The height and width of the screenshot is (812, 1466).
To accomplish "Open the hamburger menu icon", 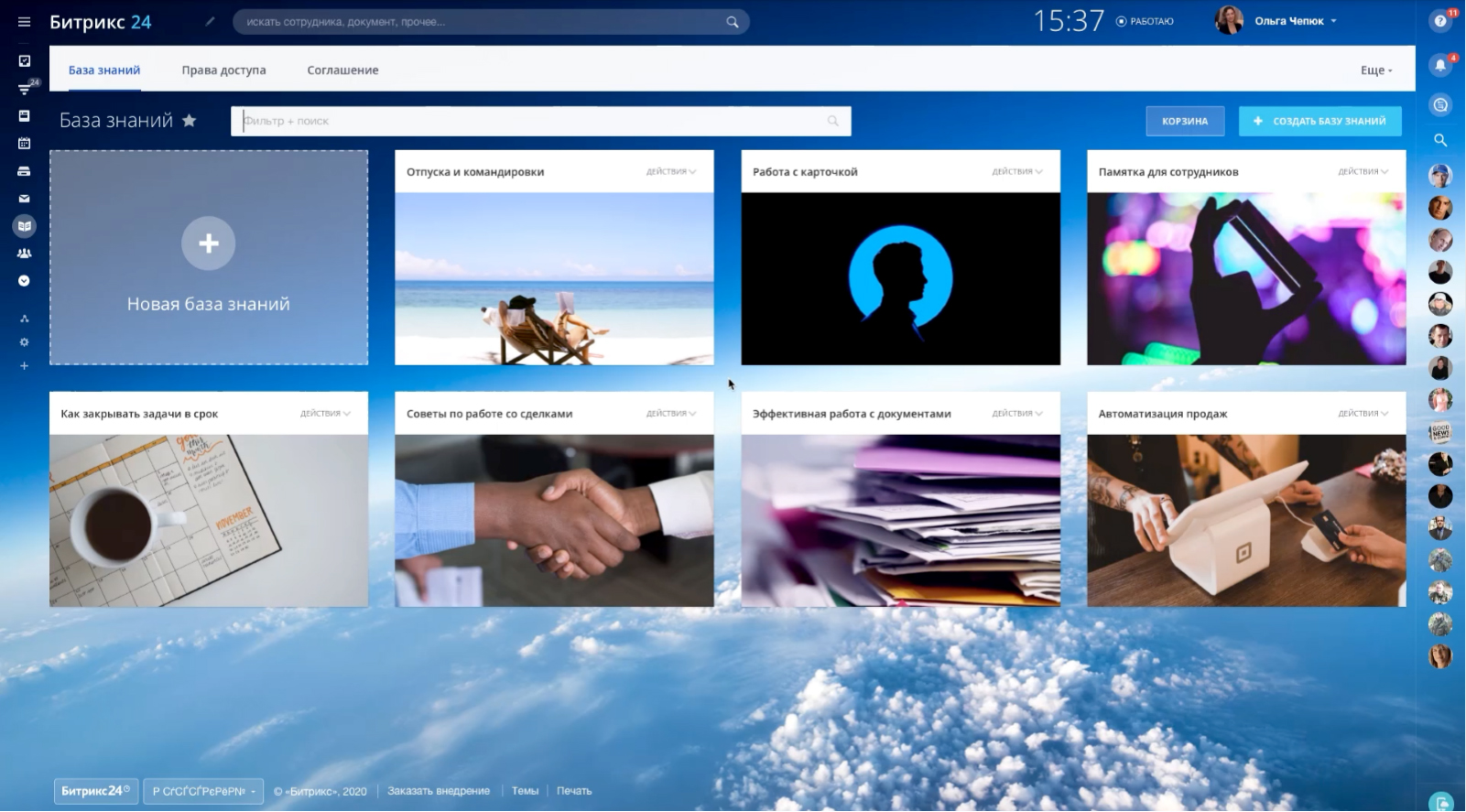I will click(x=25, y=22).
